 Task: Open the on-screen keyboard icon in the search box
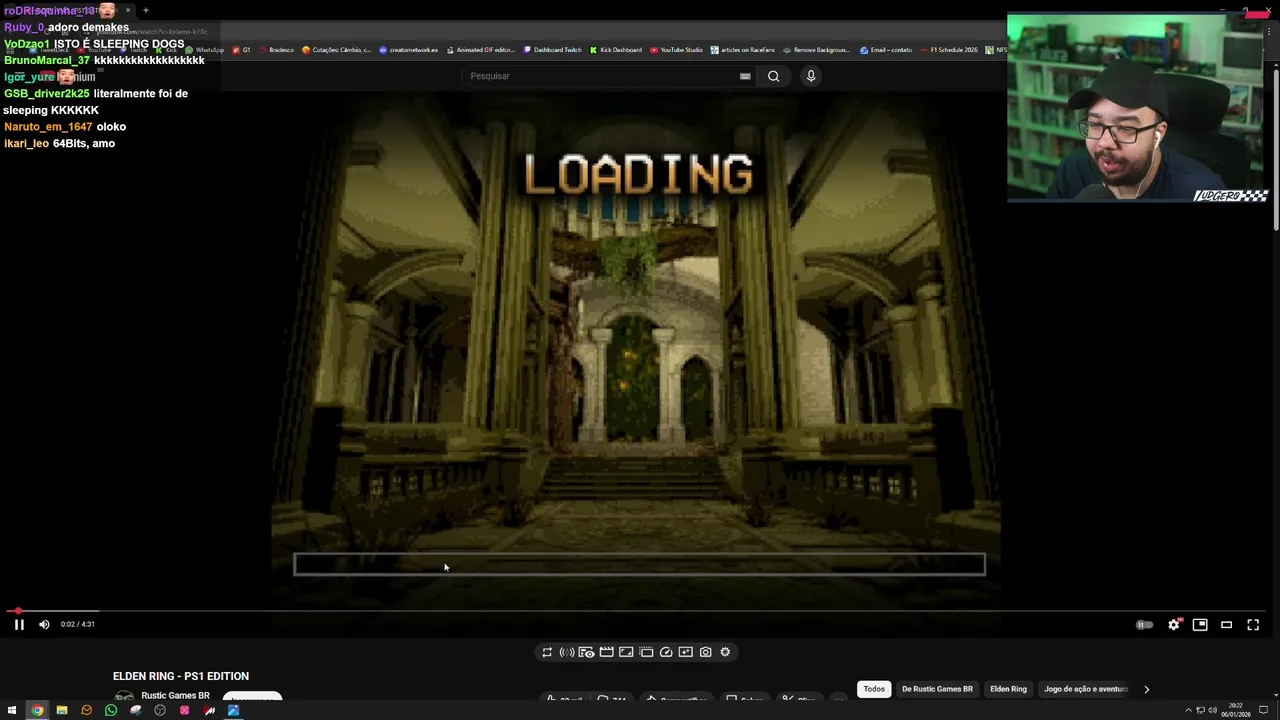(x=745, y=76)
